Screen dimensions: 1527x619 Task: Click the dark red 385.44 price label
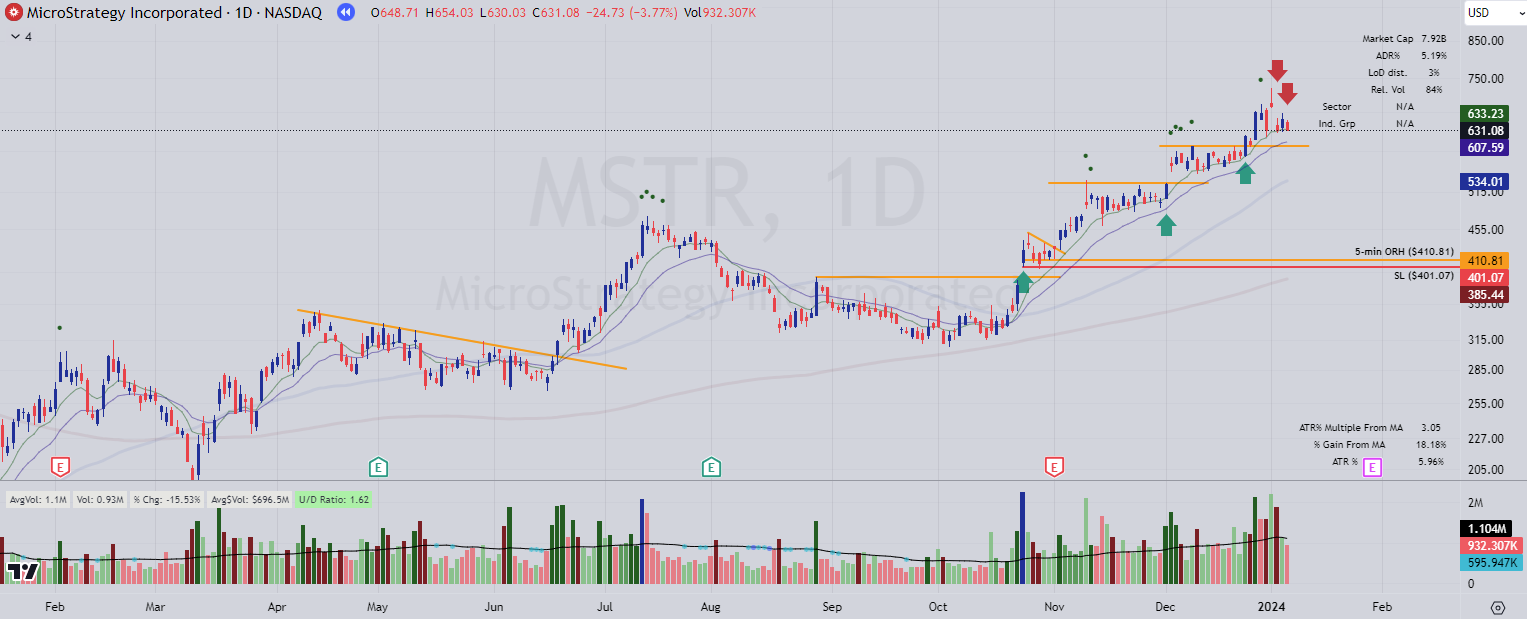point(1485,294)
